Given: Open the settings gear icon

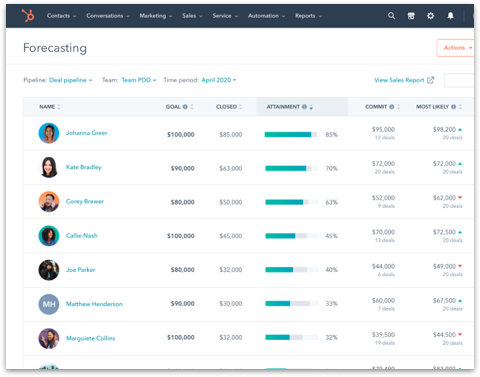Looking at the screenshot, I should [431, 16].
